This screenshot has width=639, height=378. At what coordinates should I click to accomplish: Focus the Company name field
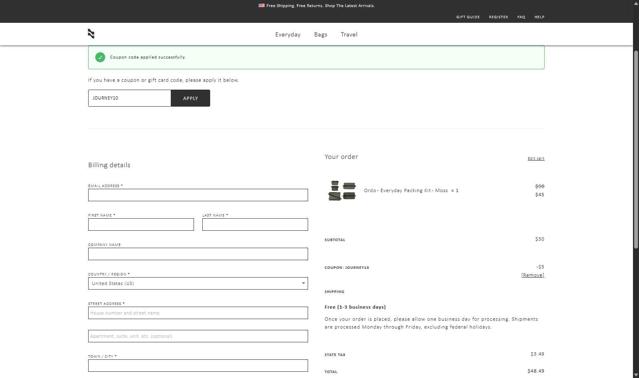coord(198,254)
